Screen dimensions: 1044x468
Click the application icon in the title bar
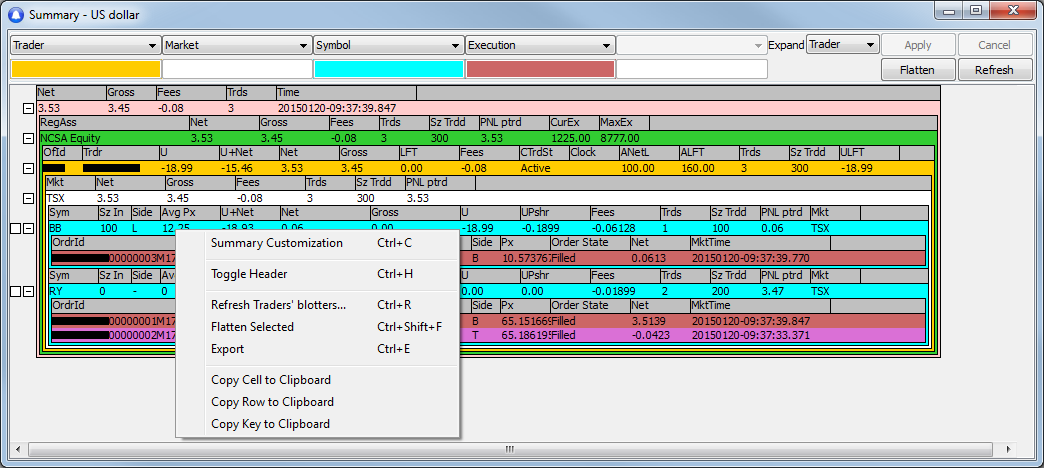[x=15, y=14]
